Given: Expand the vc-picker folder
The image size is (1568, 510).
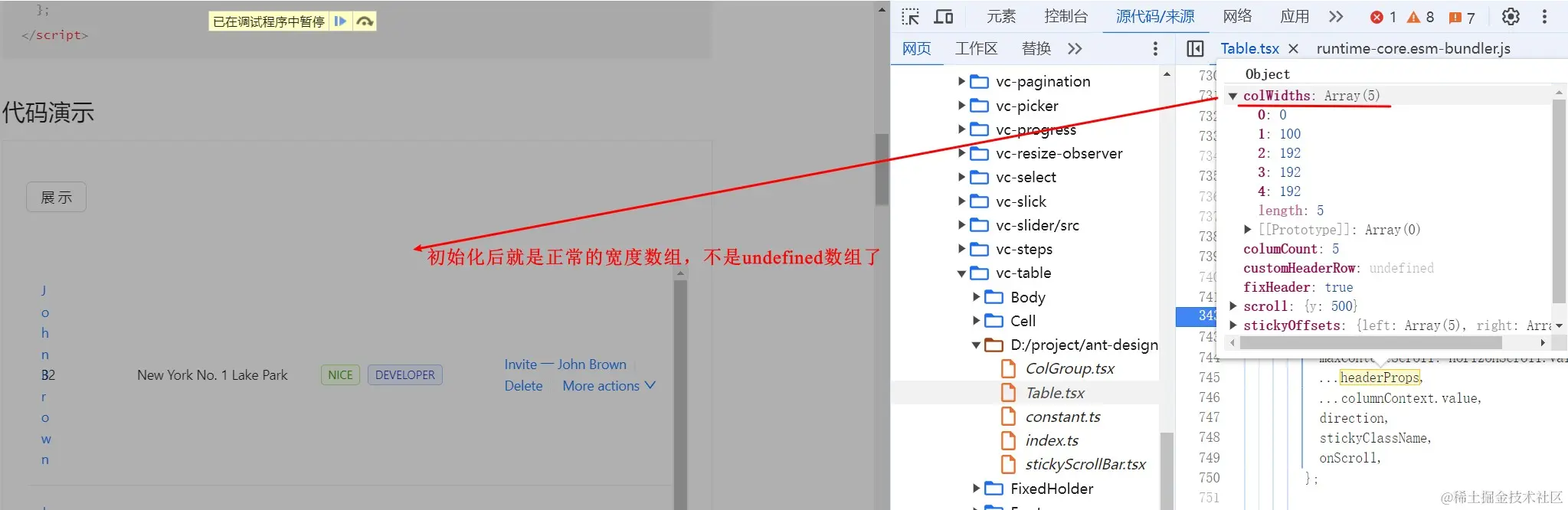Looking at the screenshot, I should [962, 106].
